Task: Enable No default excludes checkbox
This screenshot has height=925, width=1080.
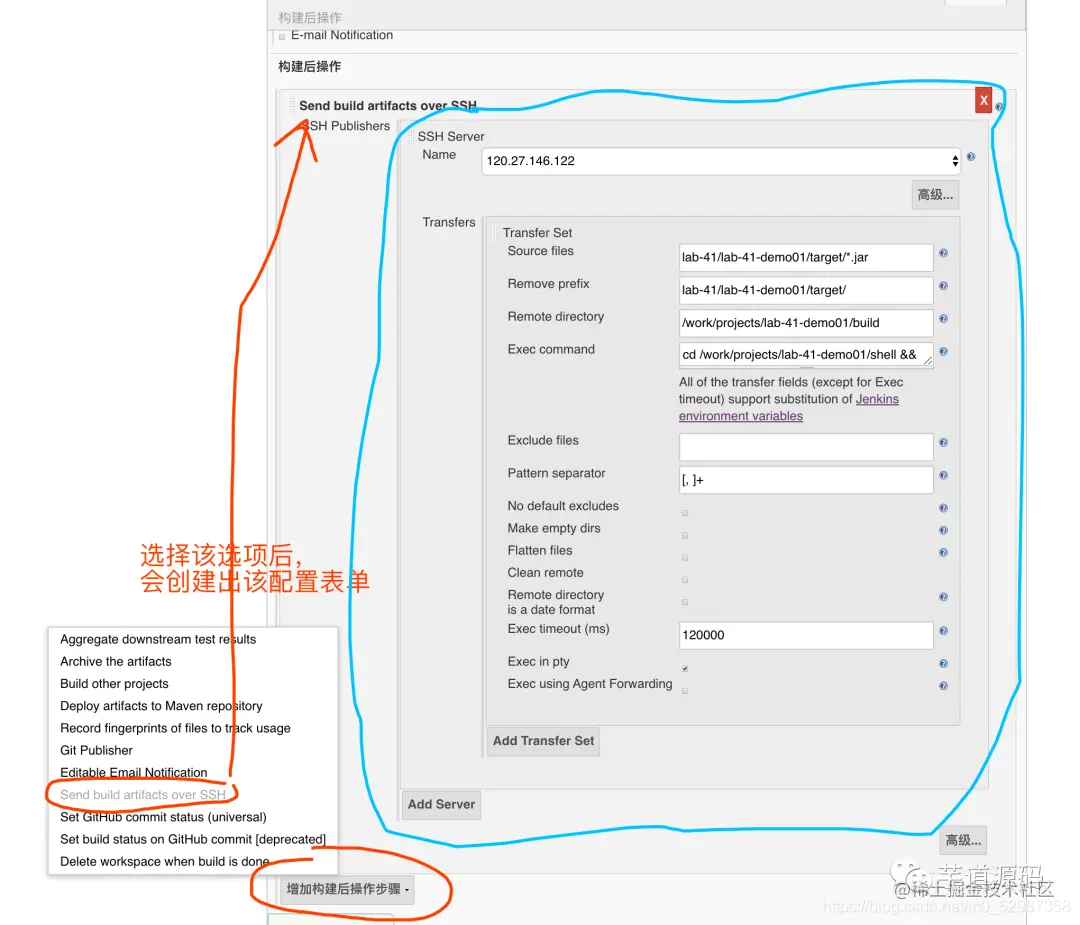Action: click(x=685, y=513)
